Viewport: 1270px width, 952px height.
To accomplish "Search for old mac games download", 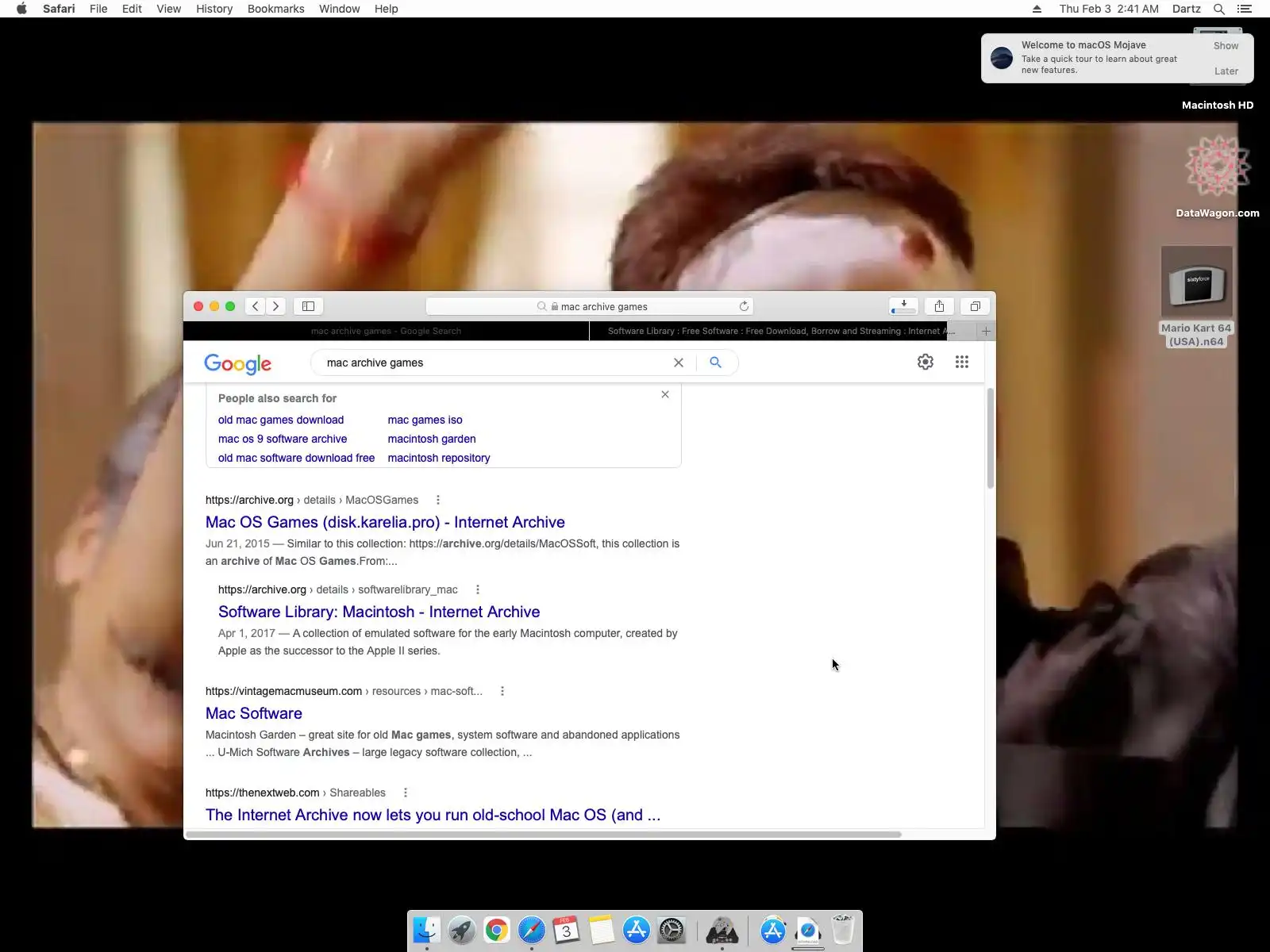I will click(281, 420).
